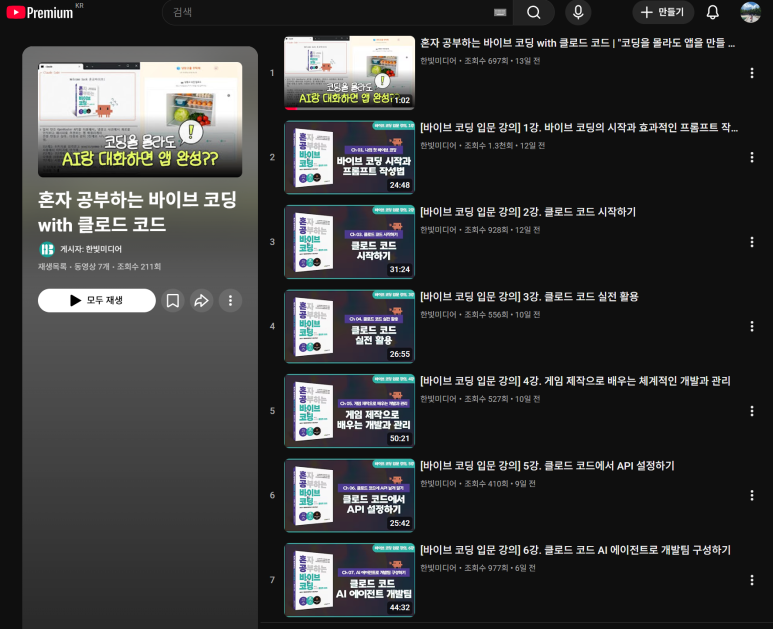The height and width of the screenshot is (629, 773).
Task: Click 한빛미디어 channel name under 2강 video
Action: pos(438,230)
